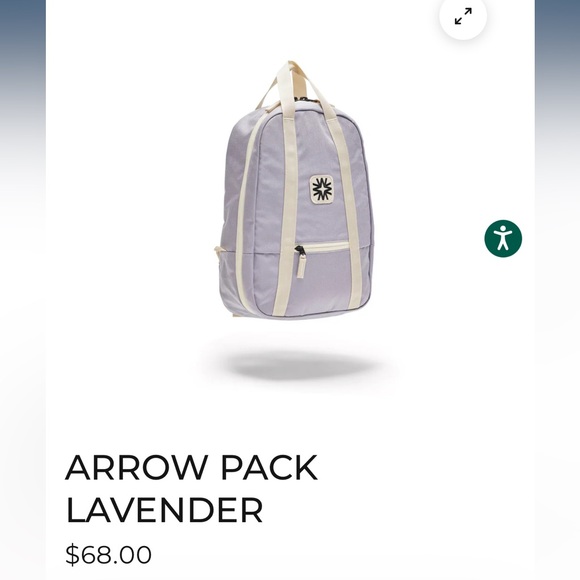
Task: Click the star logo patch on backpack
Action: tap(322, 189)
